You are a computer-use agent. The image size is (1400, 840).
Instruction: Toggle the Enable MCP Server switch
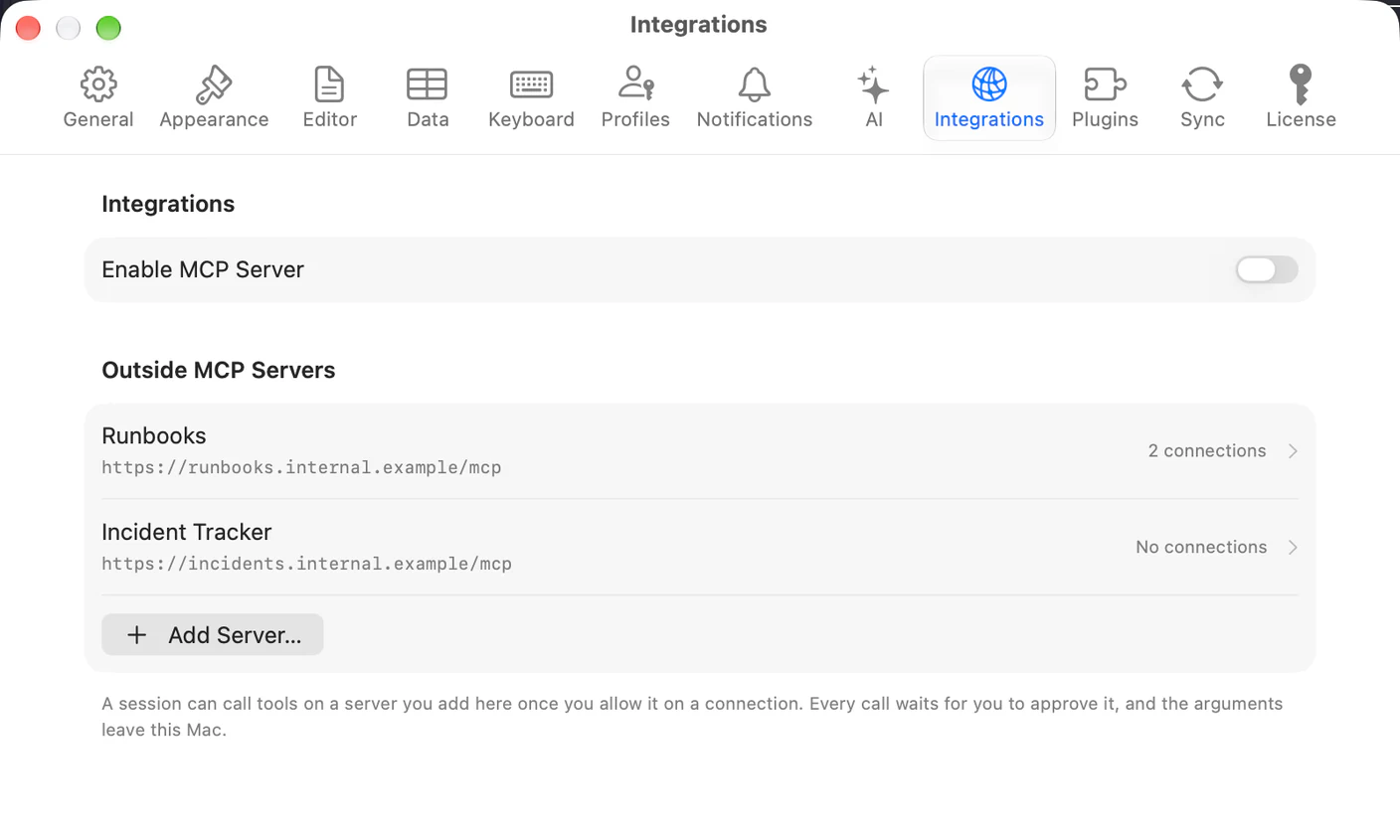1266,269
